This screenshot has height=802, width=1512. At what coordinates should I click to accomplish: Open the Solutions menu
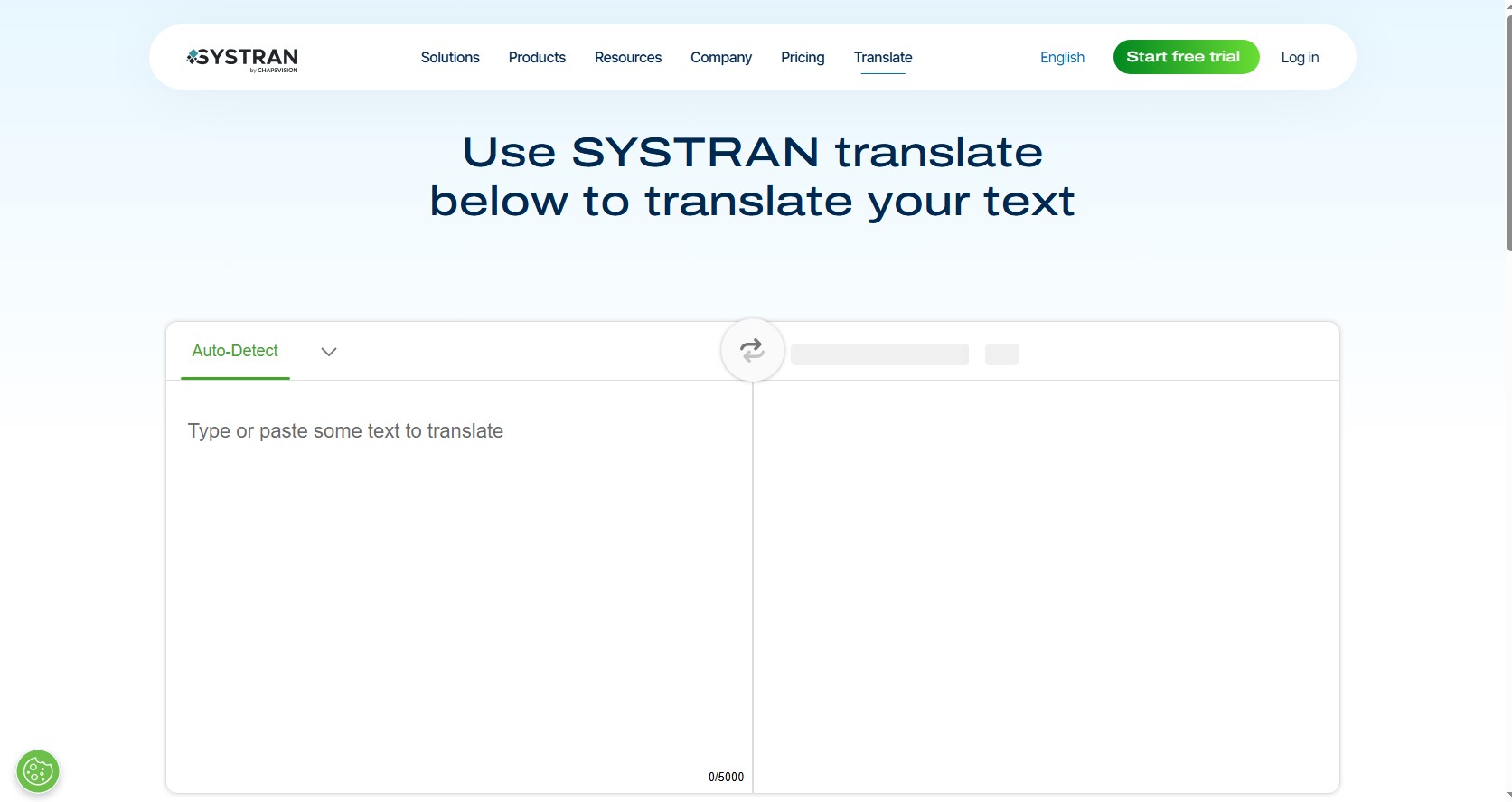(x=450, y=58)
